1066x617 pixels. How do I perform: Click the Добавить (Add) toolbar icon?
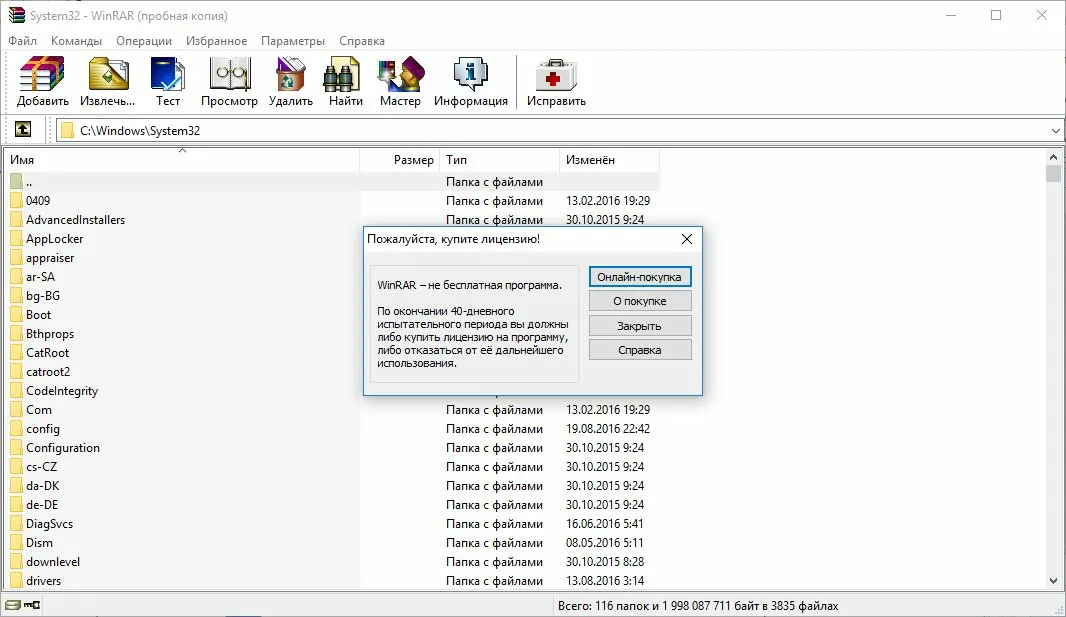click(x=42, y=82)
